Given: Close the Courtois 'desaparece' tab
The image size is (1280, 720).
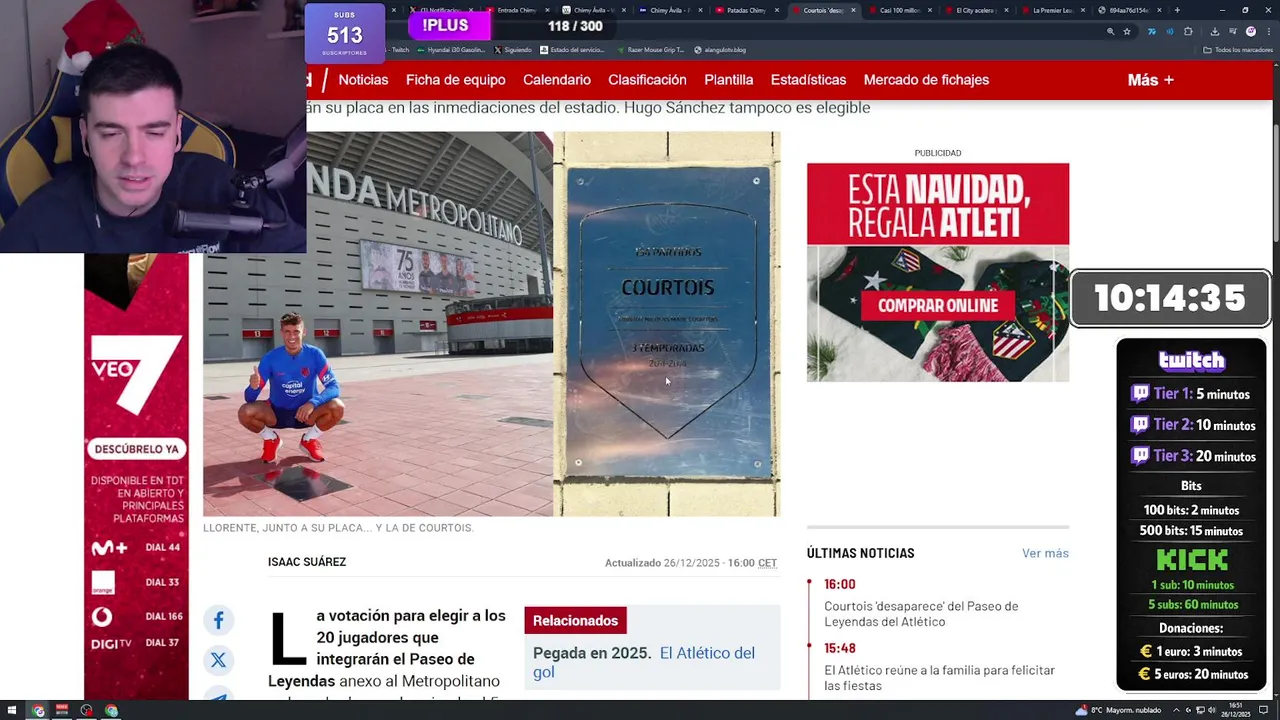Looking at the screenshot, I should [853, 10].
